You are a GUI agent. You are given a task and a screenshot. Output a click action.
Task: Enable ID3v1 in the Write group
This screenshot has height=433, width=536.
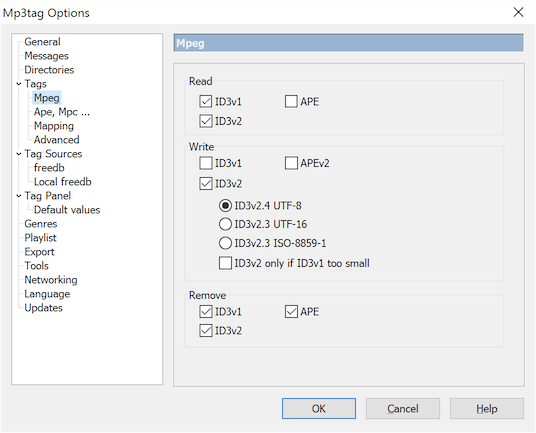205,163
